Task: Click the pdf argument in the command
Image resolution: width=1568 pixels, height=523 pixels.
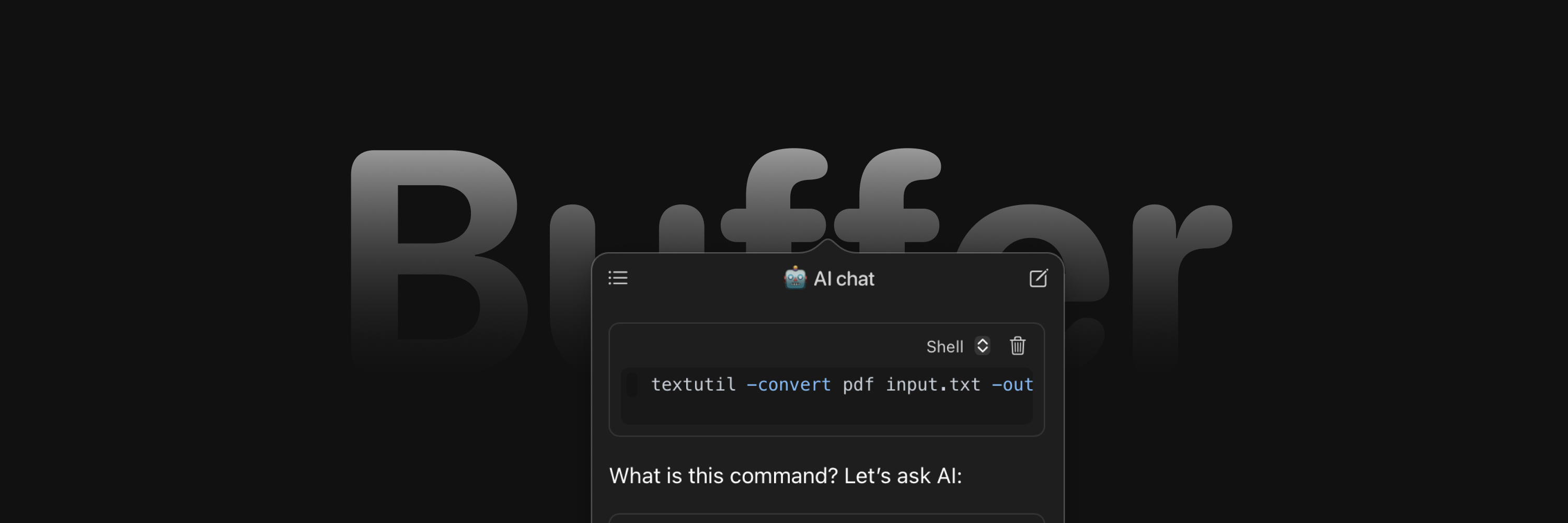Action: [858, 385]
